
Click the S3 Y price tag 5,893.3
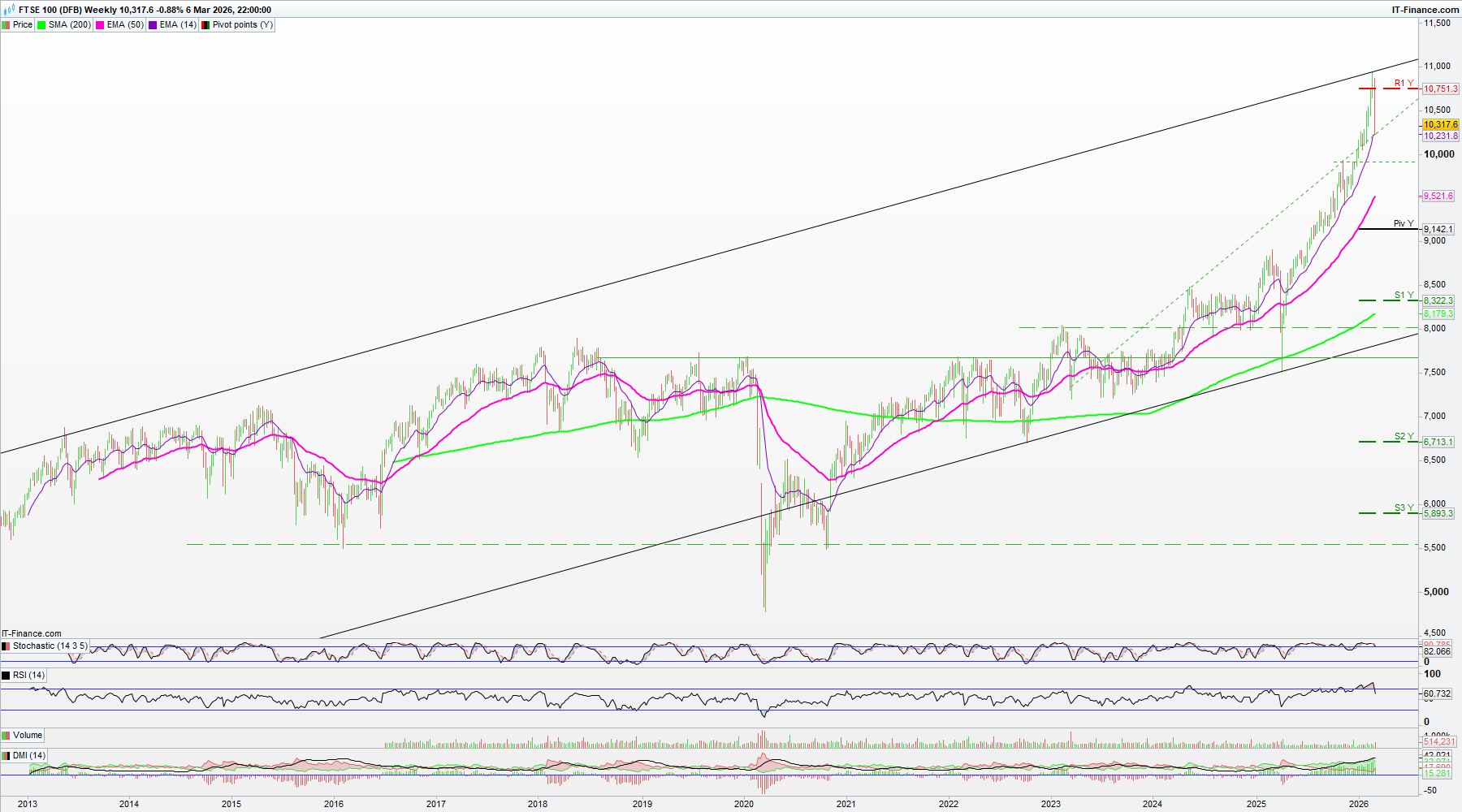(1438, 514)
